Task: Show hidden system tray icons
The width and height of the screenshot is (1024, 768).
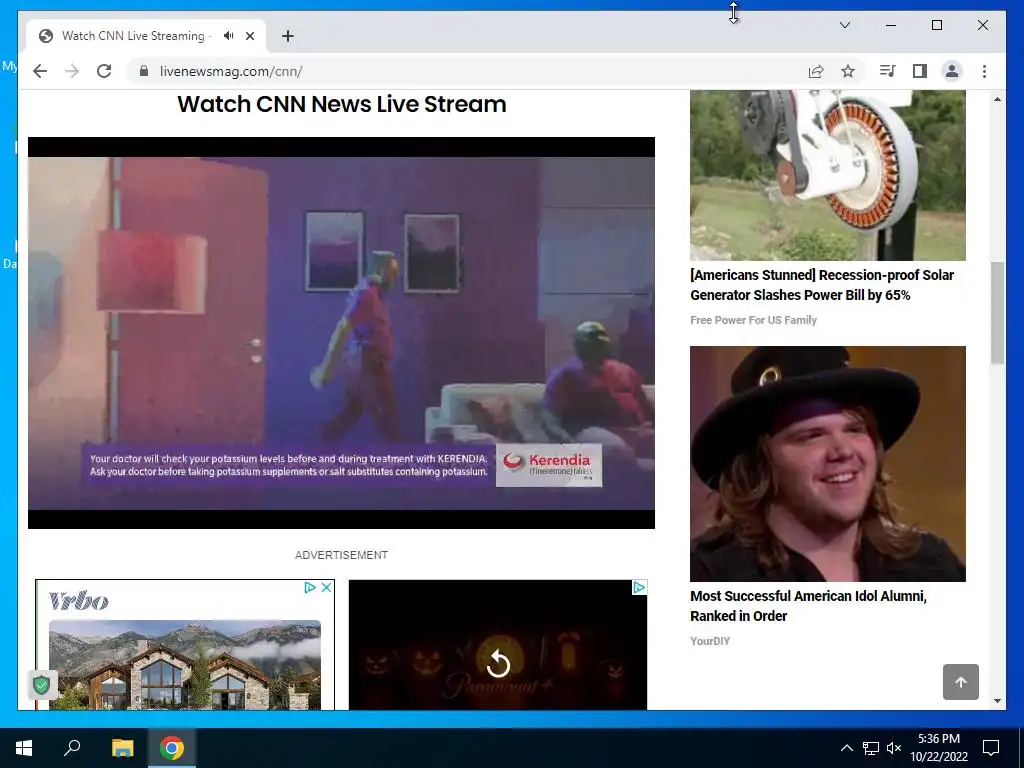Action: [846, 748]
